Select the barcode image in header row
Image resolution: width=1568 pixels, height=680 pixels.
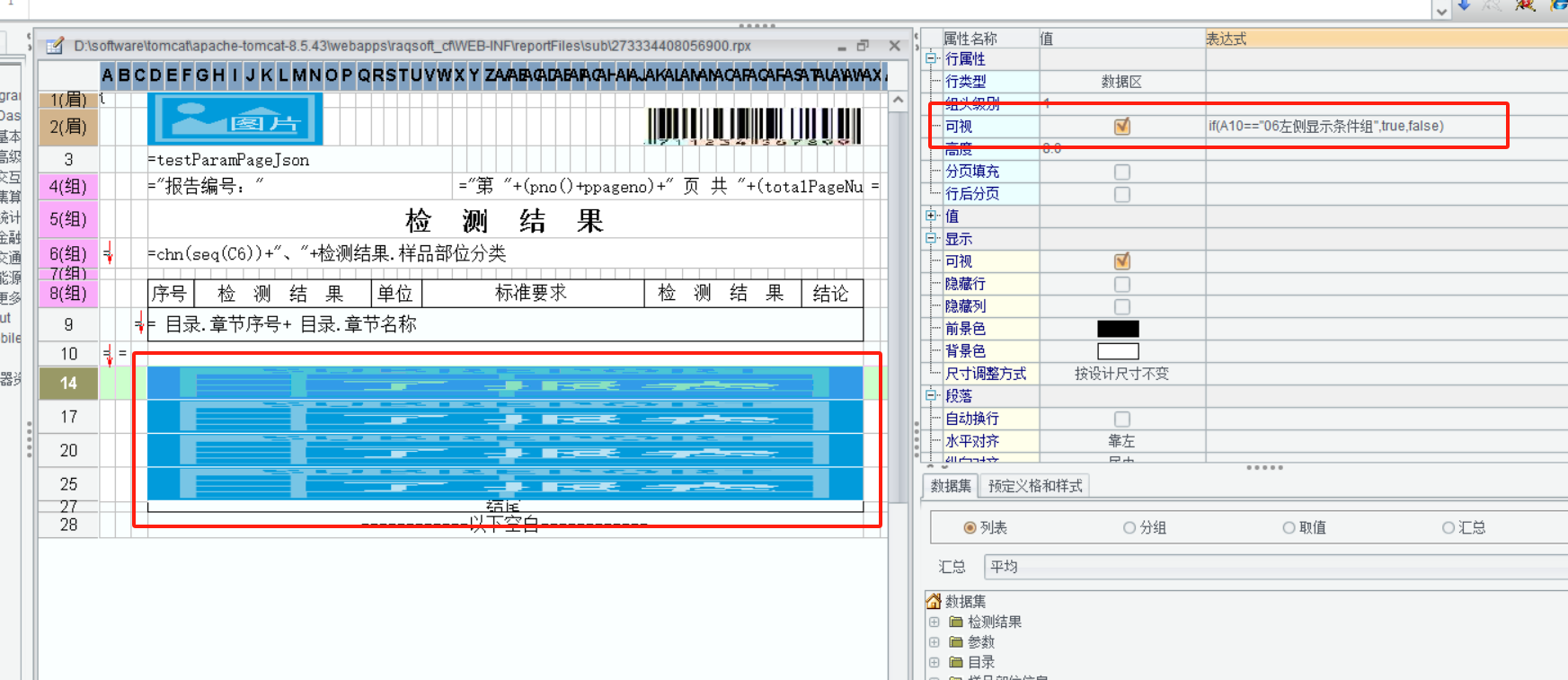point(754,127)
